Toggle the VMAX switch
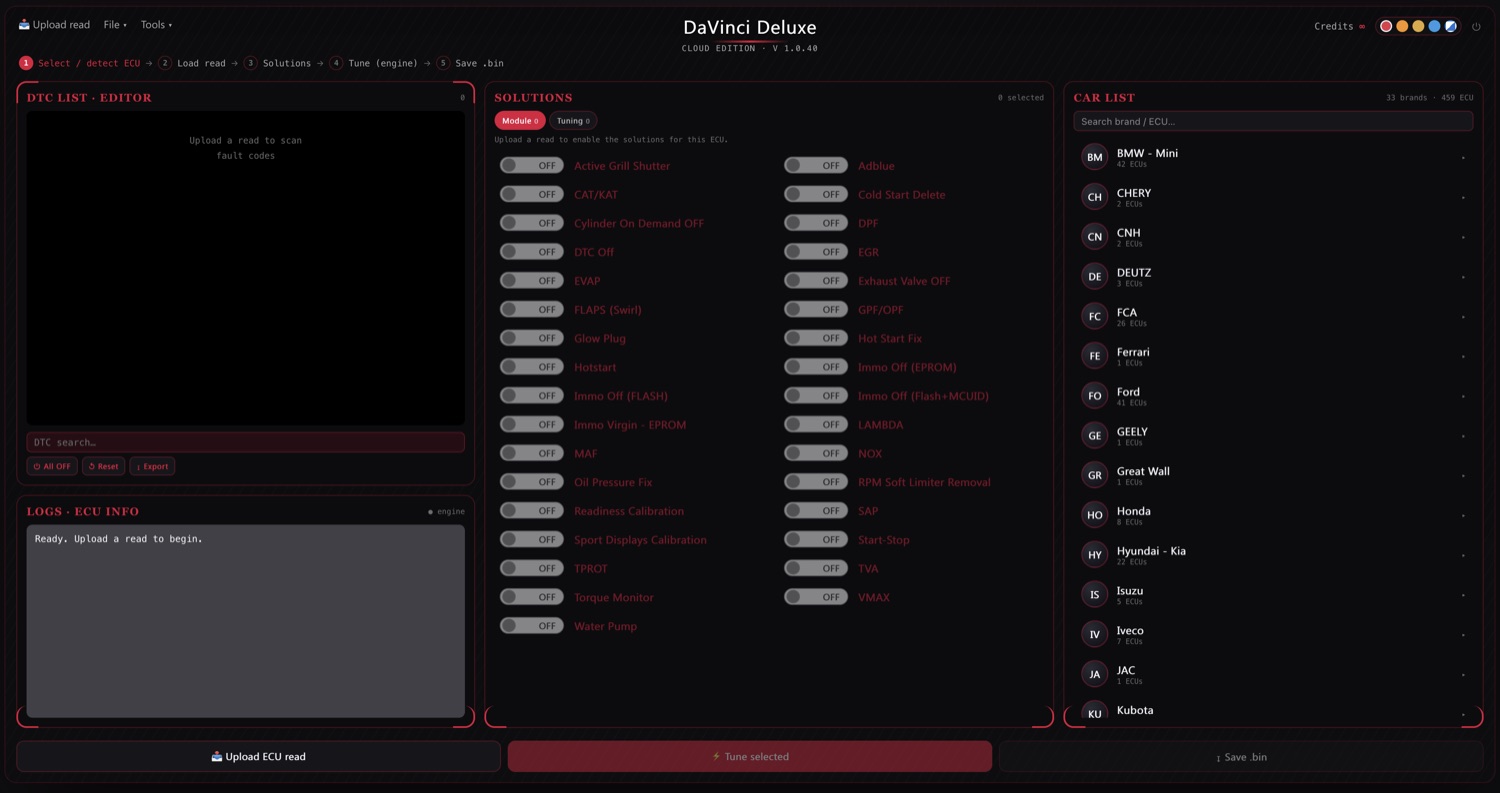 coord(816,597)
